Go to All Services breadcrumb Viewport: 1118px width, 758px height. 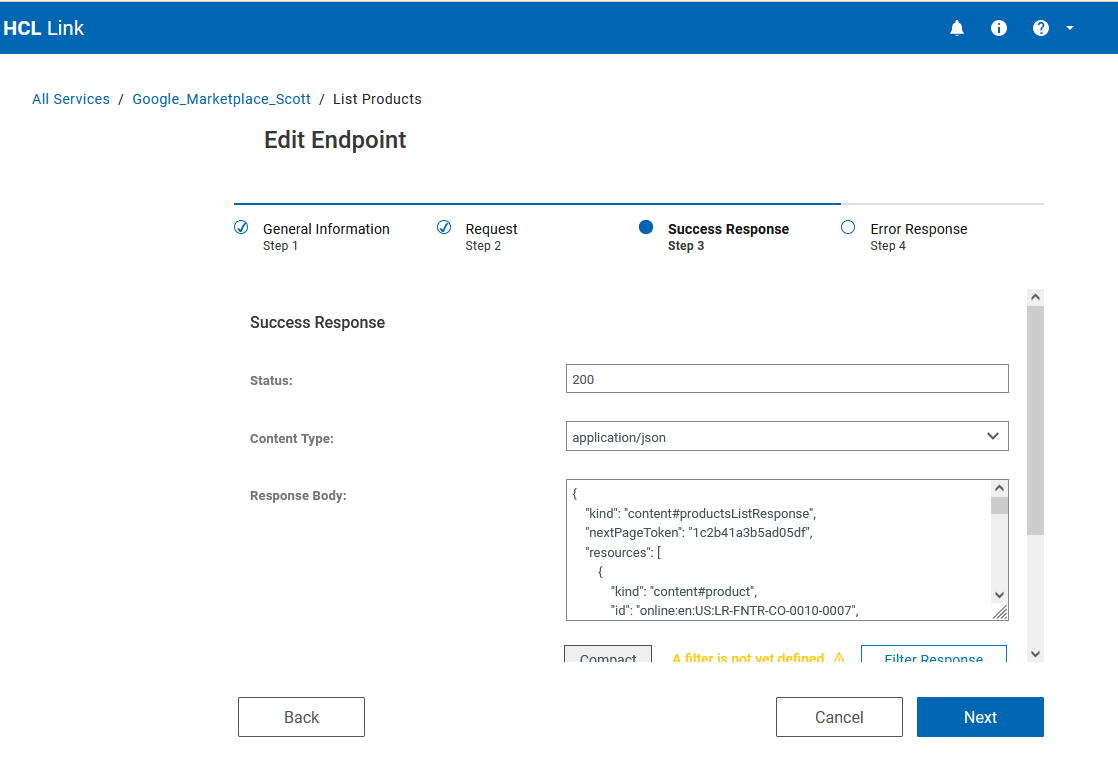point(71,99)
